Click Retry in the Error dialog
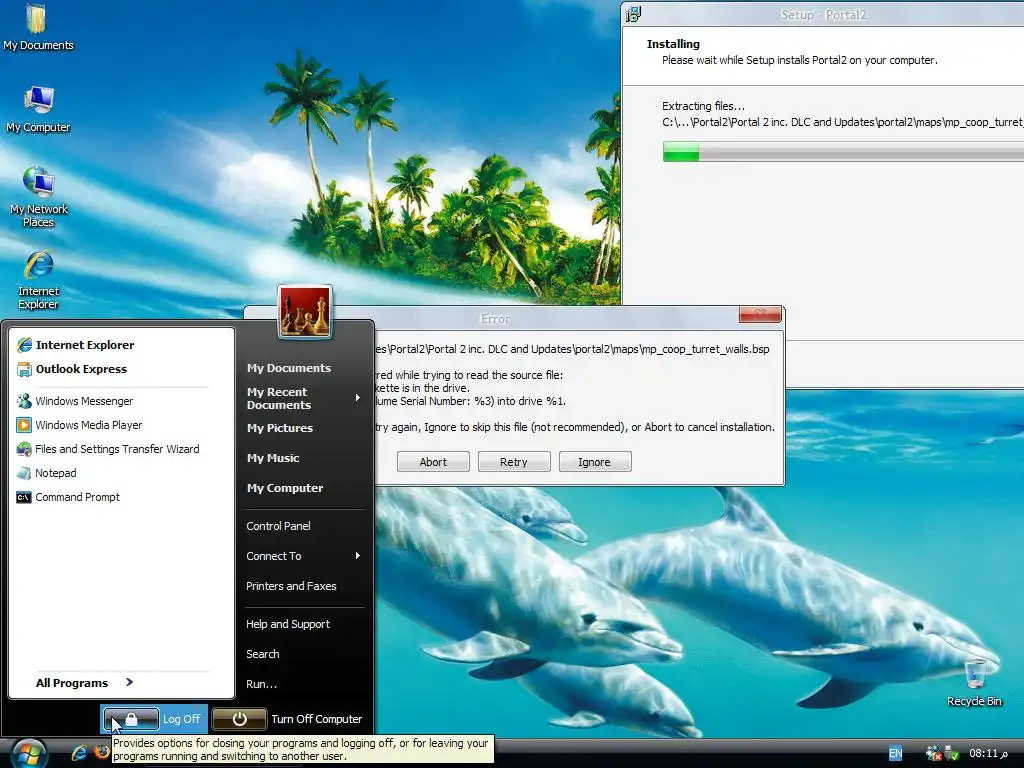This screenshot has width=1024, height=768. click(514, 462)
